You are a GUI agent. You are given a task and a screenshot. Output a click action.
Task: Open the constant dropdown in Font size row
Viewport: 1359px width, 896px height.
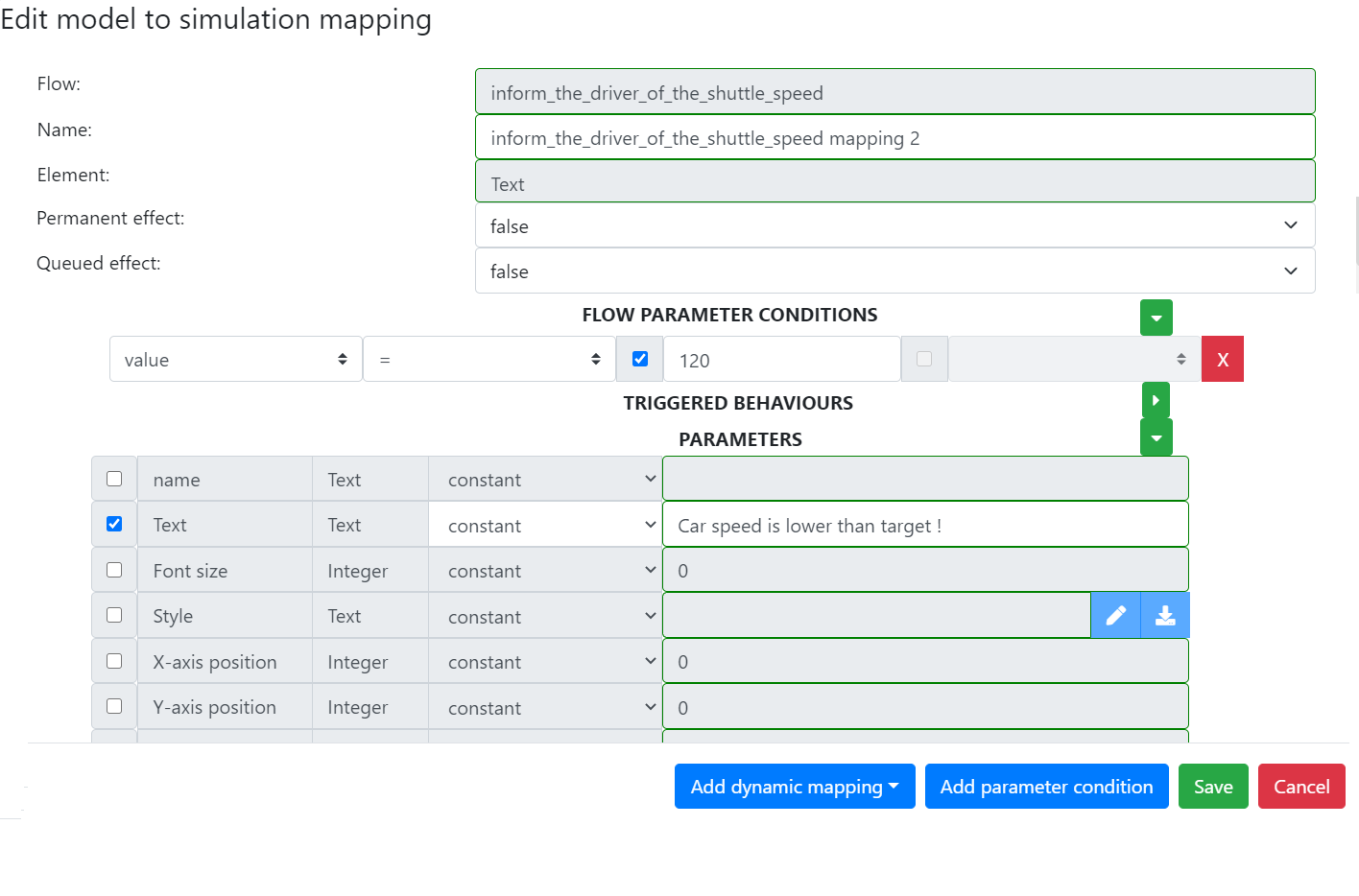[545, 570]
